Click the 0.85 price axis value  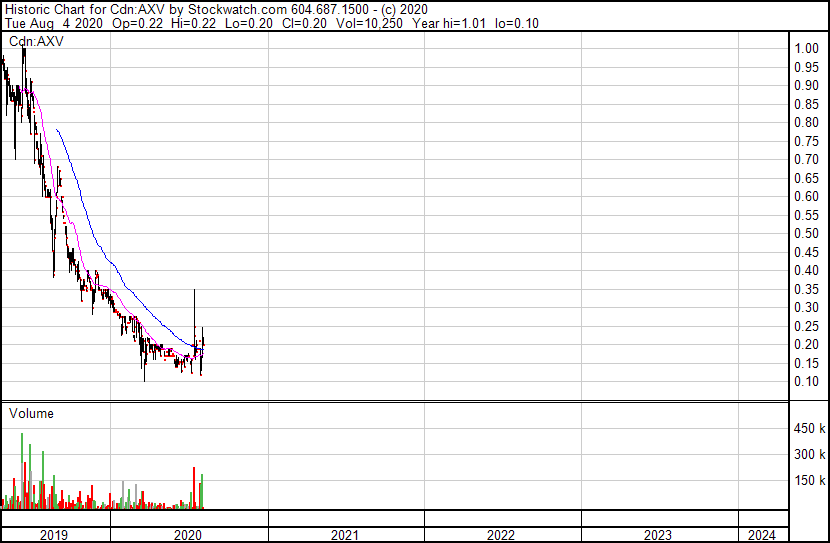[x=807, y=104]
